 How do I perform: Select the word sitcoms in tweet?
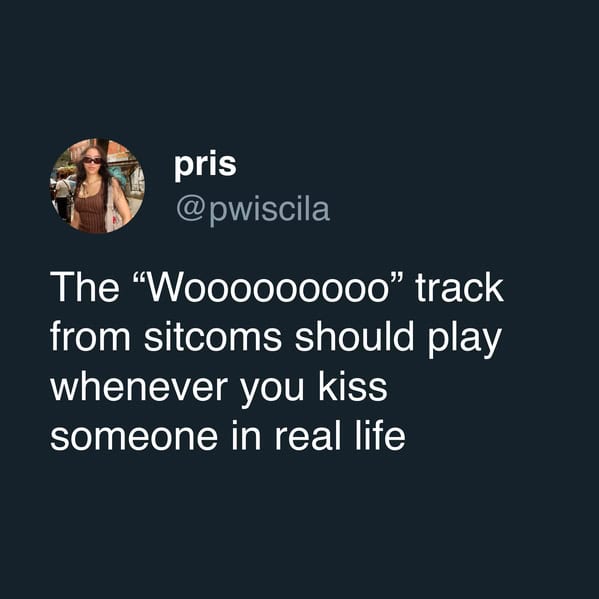(x=213, y=337)
